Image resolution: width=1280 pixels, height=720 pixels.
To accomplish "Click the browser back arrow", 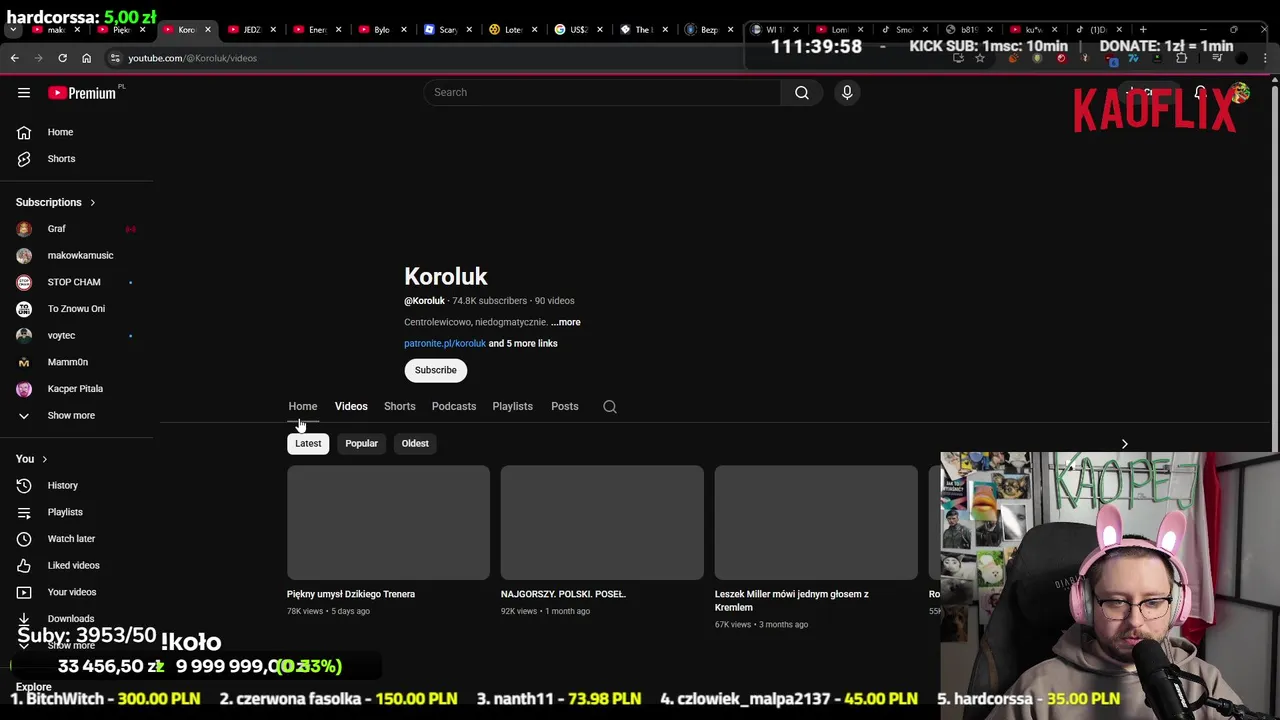I will [15, 58].
